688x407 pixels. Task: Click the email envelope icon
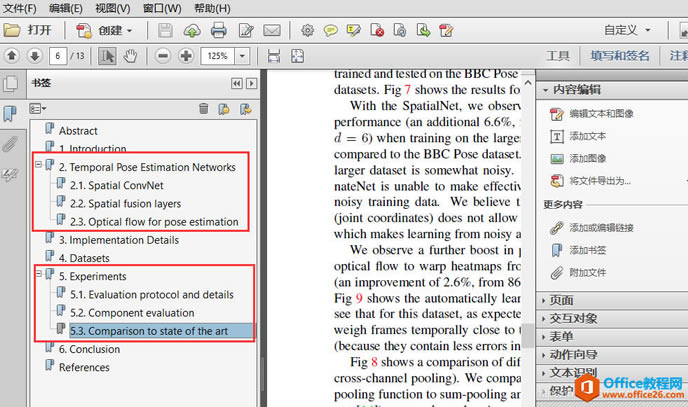[272, 30]
